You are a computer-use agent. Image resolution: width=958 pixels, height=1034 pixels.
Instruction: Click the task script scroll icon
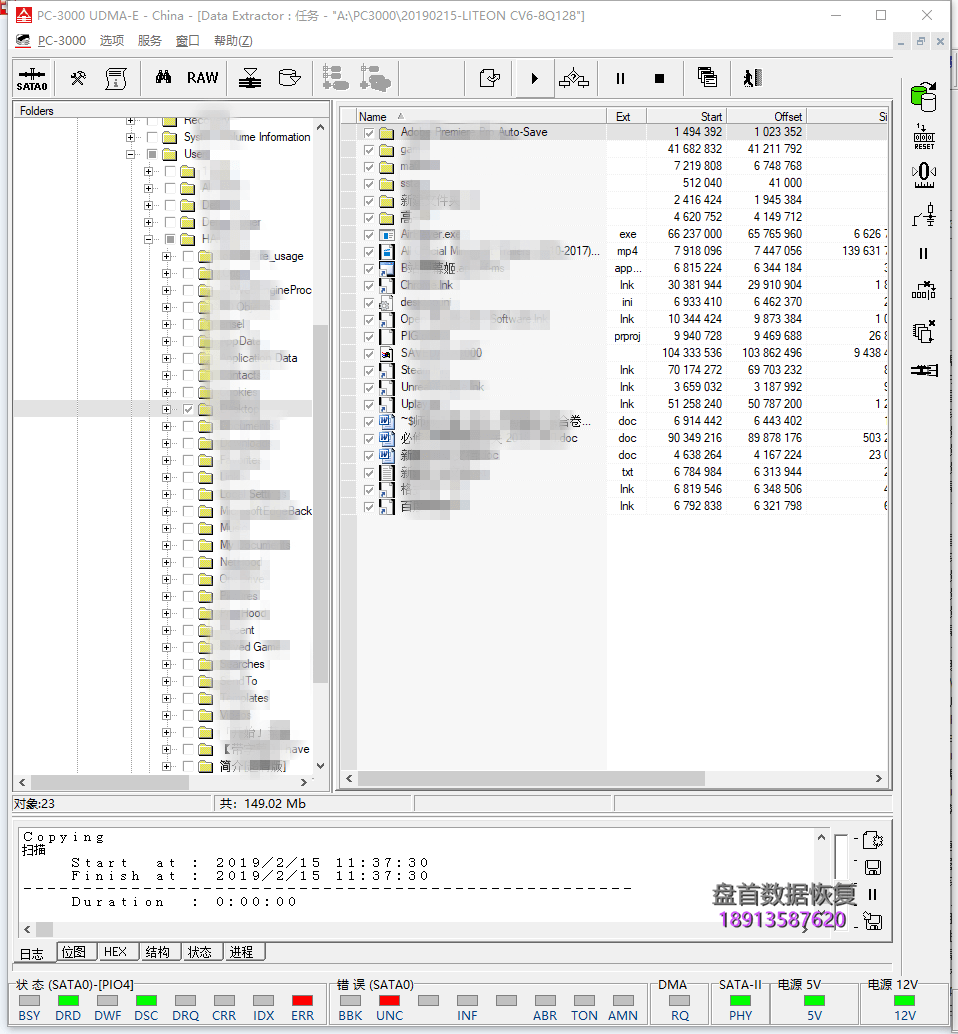116,78
